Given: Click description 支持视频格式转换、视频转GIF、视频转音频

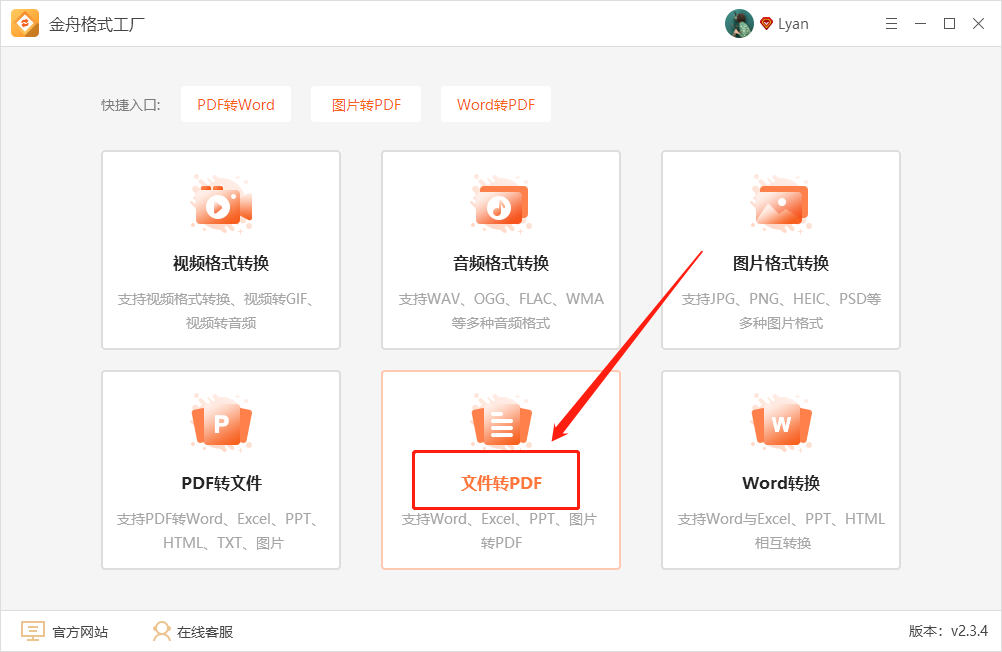Looking at the screenshot, I should (x=216, y=311).
